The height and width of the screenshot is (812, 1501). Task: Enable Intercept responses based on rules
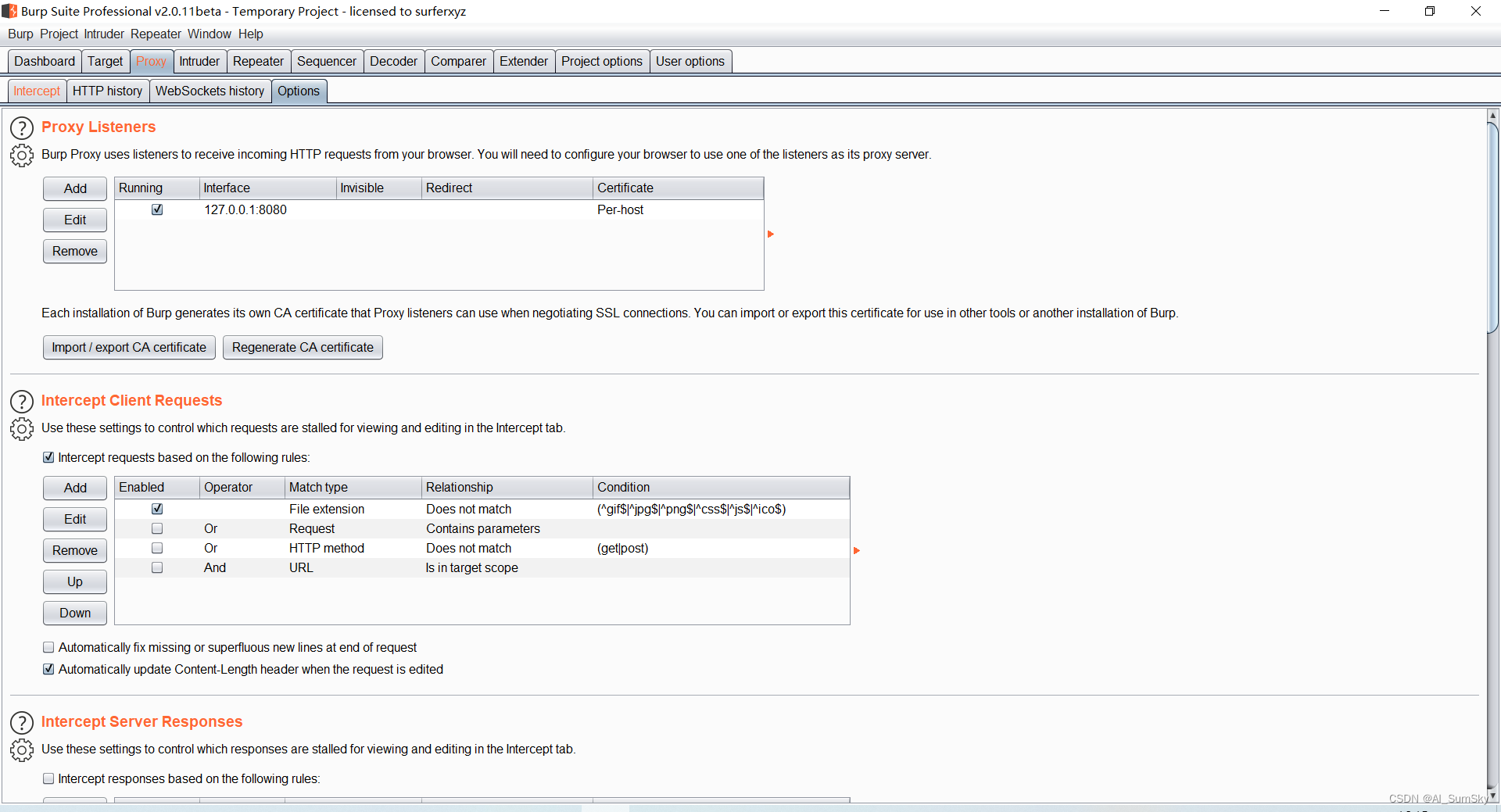click(48, 778)
